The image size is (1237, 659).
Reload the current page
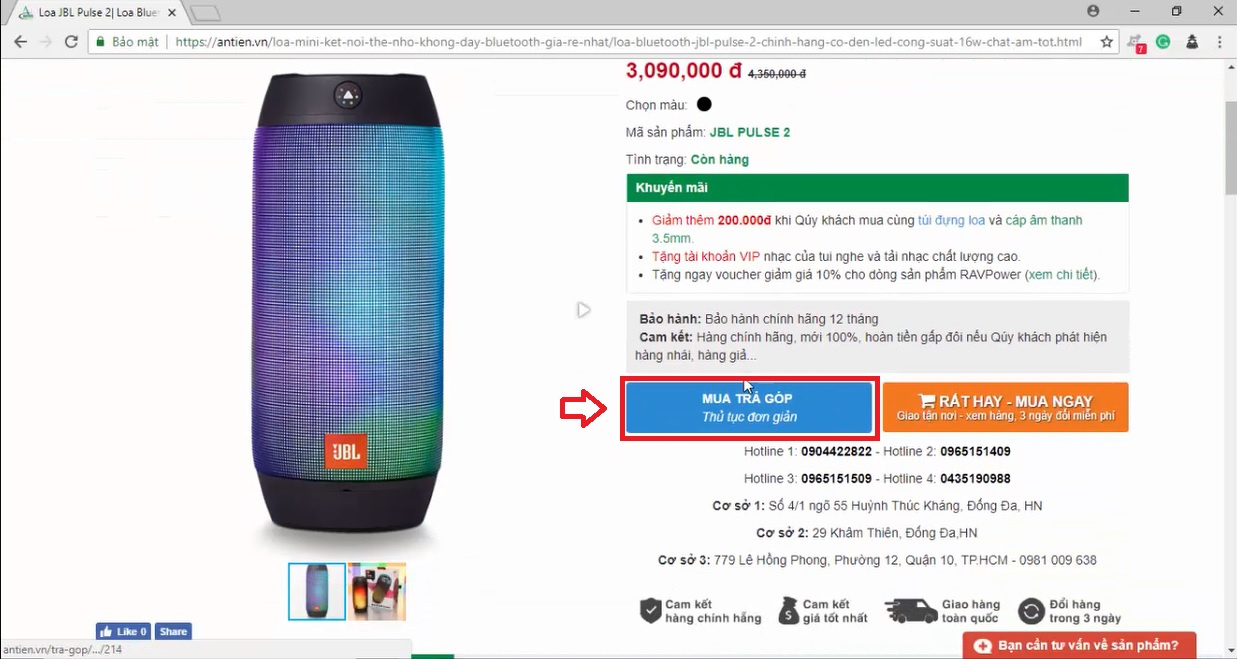[x=71, y=42]
